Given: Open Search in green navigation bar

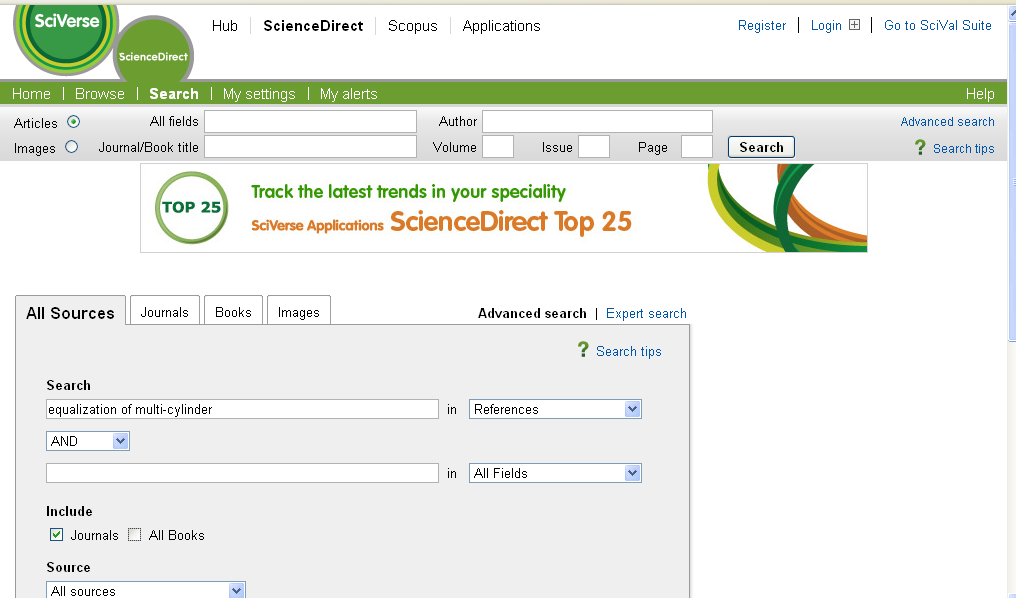Looking at the screenshot, I should (174, 94).
